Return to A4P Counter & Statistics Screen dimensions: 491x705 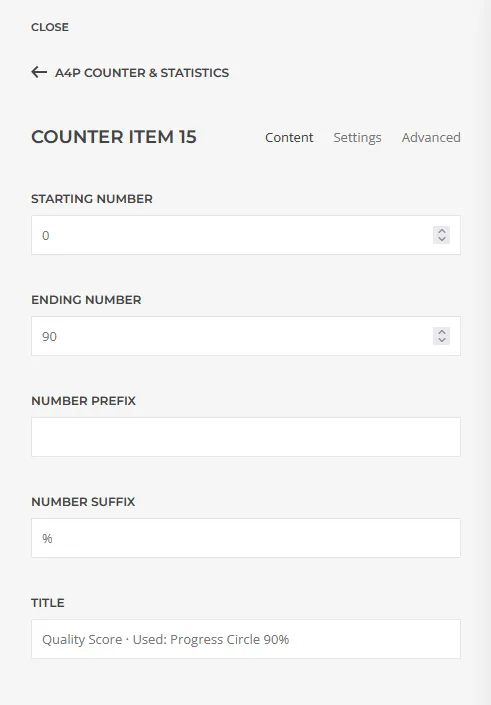click(x=142, y=72)
